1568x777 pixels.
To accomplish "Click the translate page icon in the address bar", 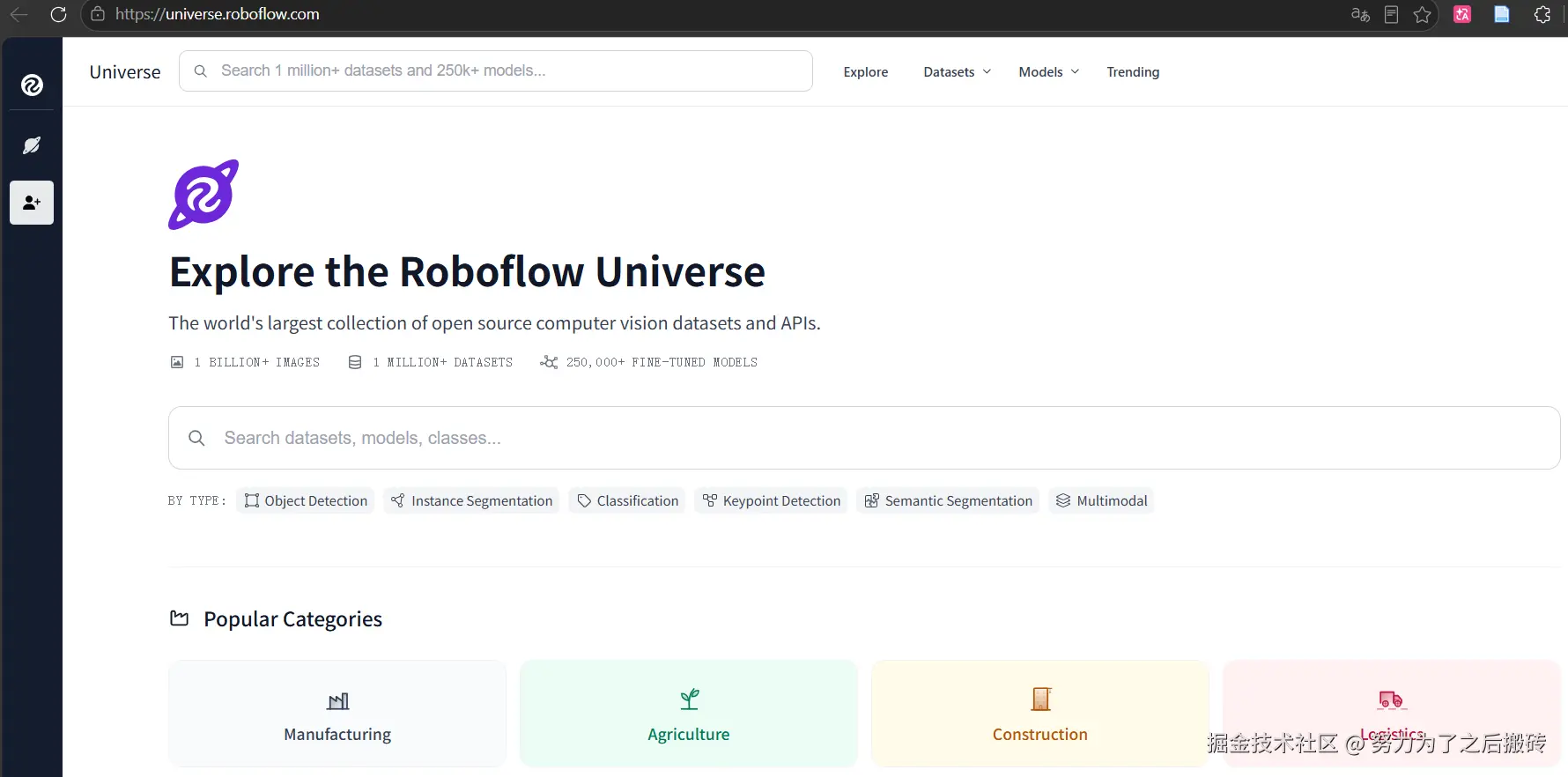I will [x=1360, y=14].
